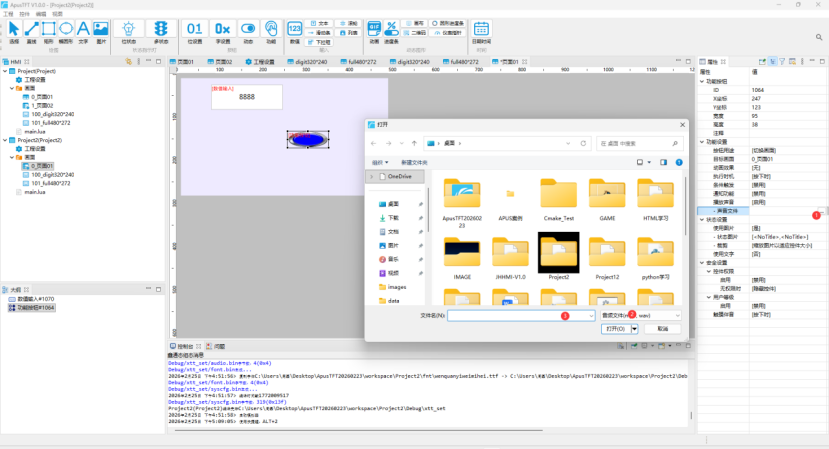The width and height of the screenshot is (829, 449).
Task: Click the 取消 cancel button
Action: 661,328
